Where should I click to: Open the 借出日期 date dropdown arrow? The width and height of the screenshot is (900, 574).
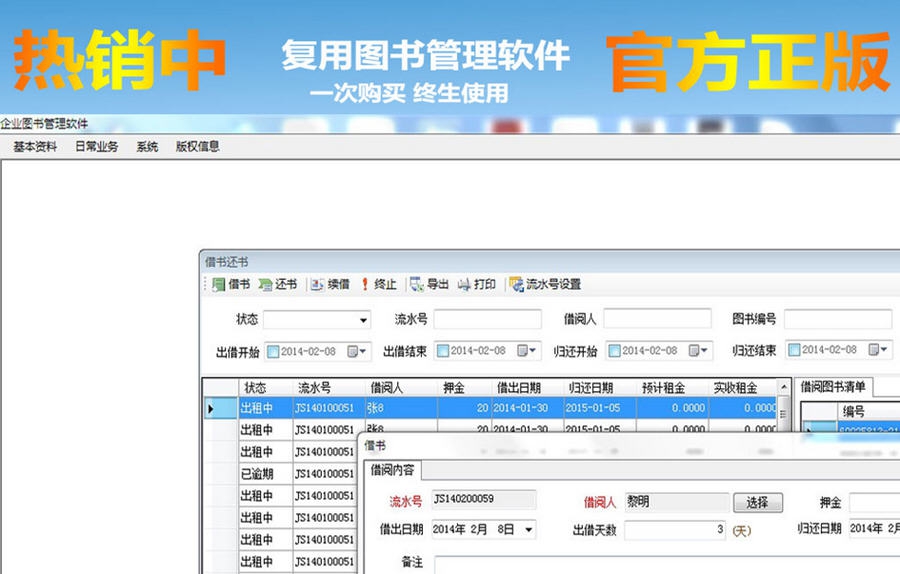click(x=528, y=530)
